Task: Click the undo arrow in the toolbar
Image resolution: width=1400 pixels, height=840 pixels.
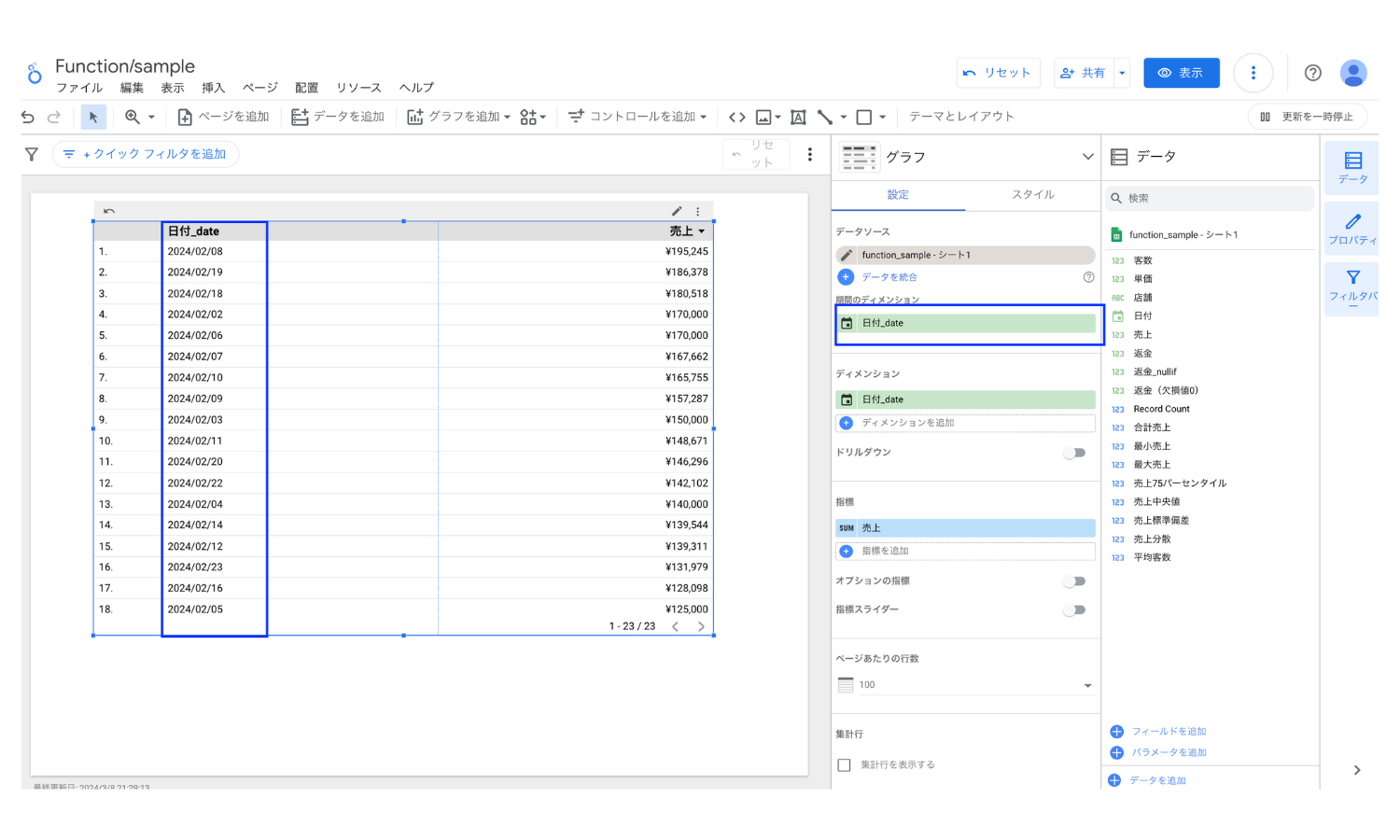Action: tap(28, 117)
